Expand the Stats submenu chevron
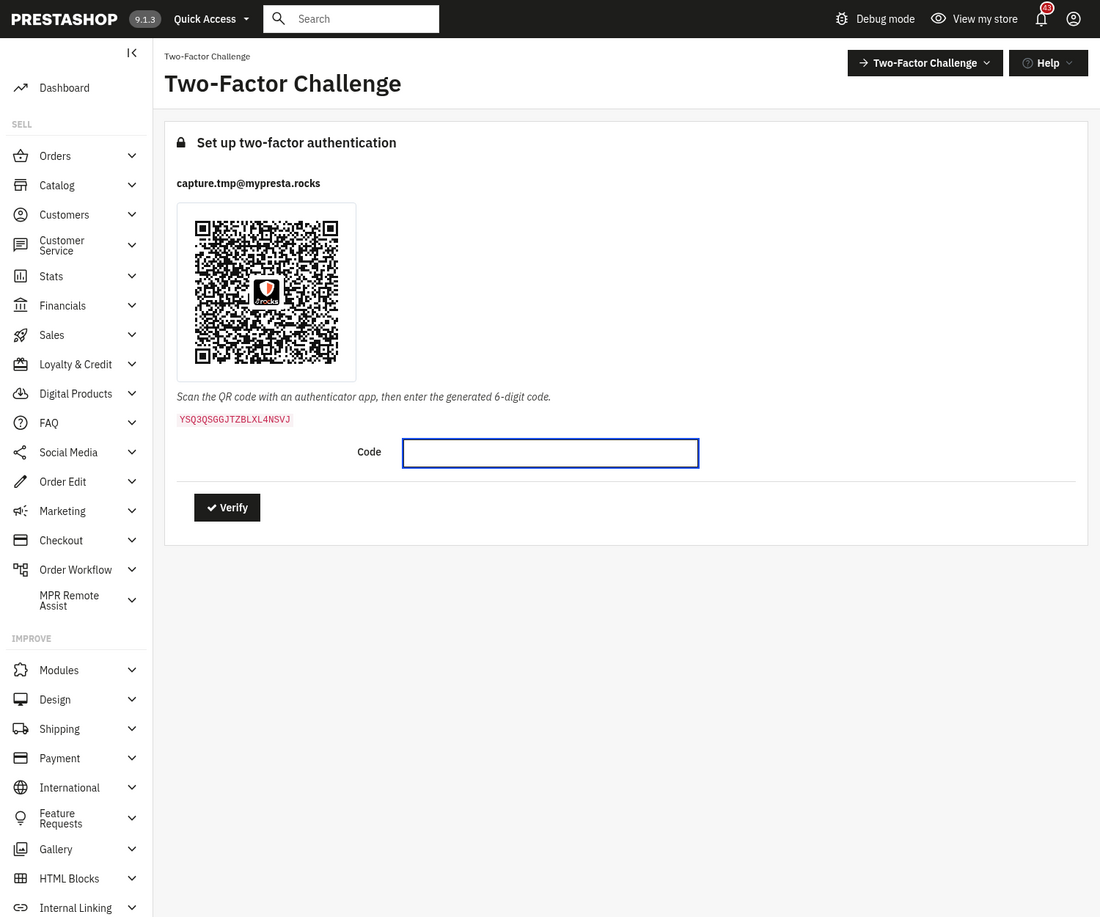 132,276
